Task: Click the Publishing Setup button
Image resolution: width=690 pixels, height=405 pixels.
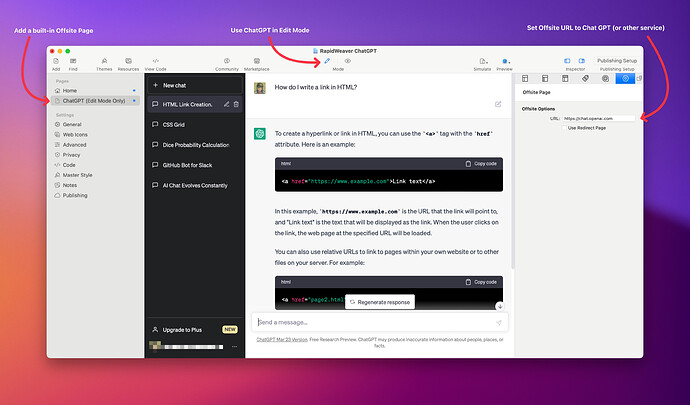Action: [617, 61]
